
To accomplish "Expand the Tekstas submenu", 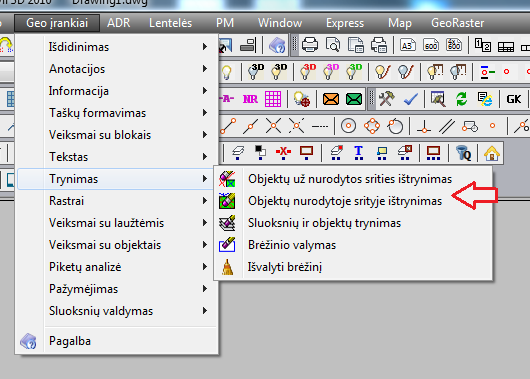I will tap(117, 157).
